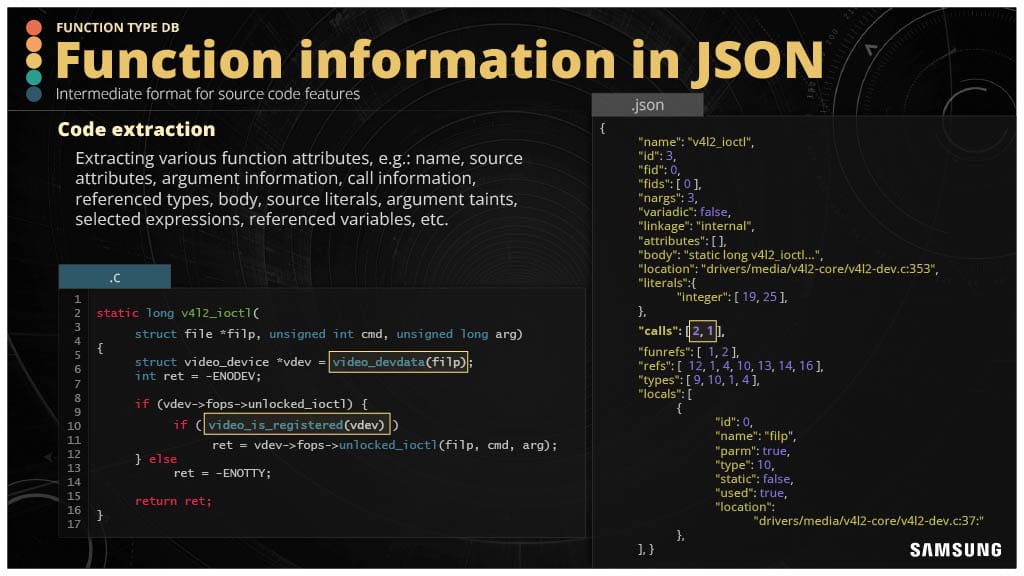
Task: Click the extraction description paragraph
Action: (x=299, y=188)
